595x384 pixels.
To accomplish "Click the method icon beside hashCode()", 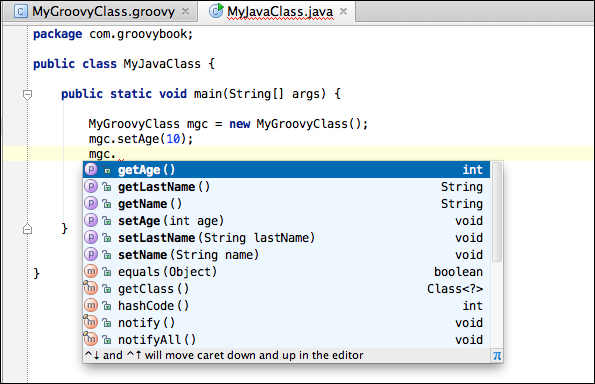I will coord(91,305).
